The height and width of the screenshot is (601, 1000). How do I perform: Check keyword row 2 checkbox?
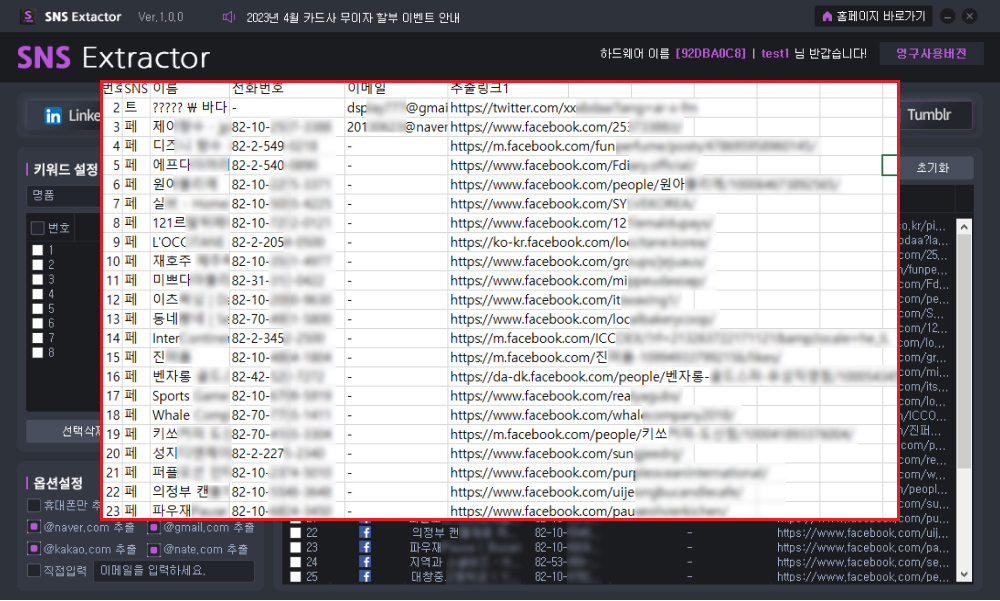point(38,265)
